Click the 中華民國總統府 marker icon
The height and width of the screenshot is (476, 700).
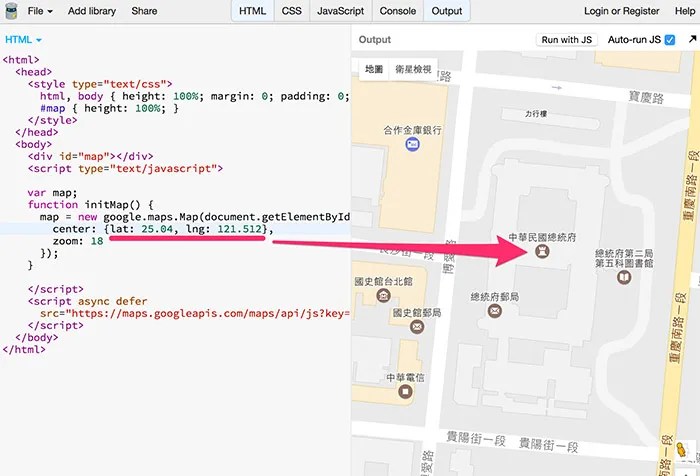[542, 251]
